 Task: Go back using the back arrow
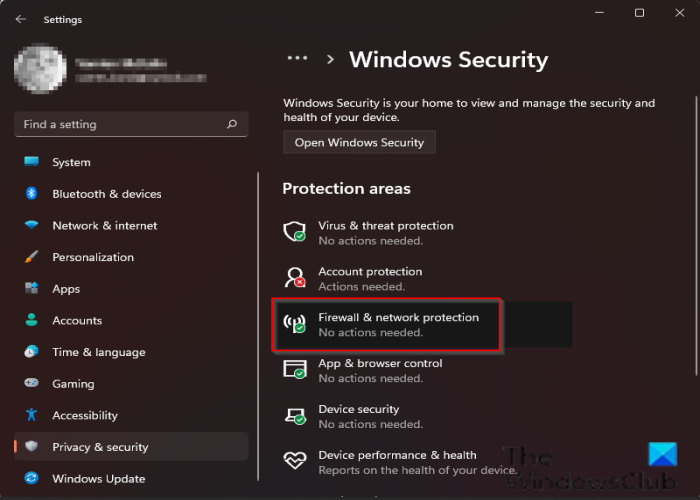pyautogui.click(x=21, y=19)
